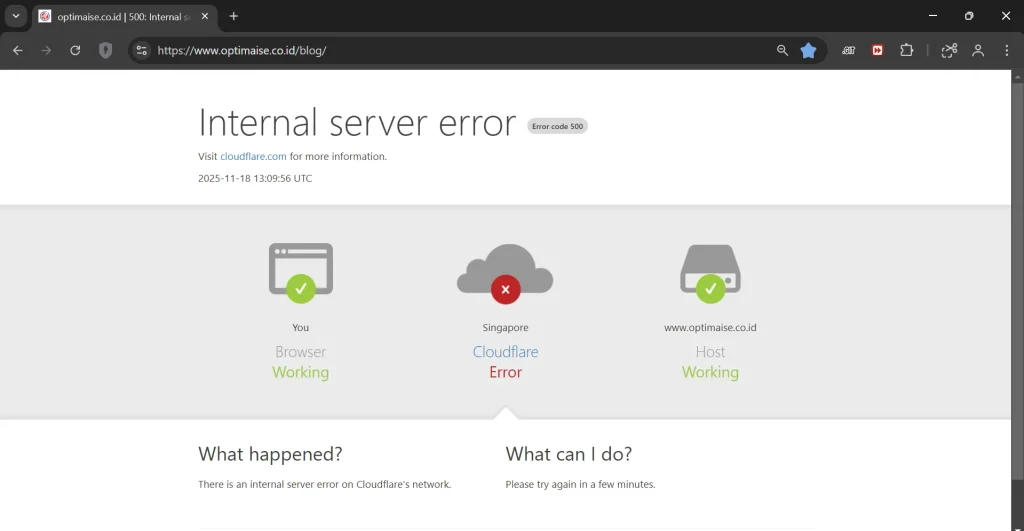Click the Singapore location label
The height and width of the screenshot is (531, 1024).
(505, 327)
